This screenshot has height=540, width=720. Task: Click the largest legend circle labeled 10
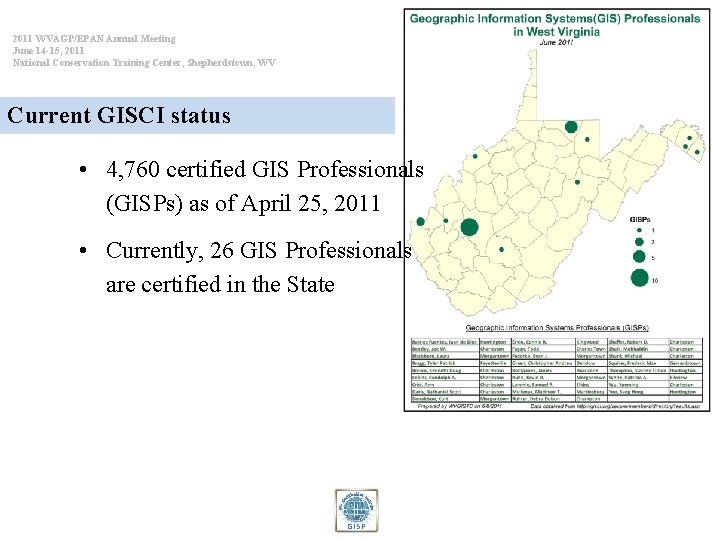click(x=639, y=278)
